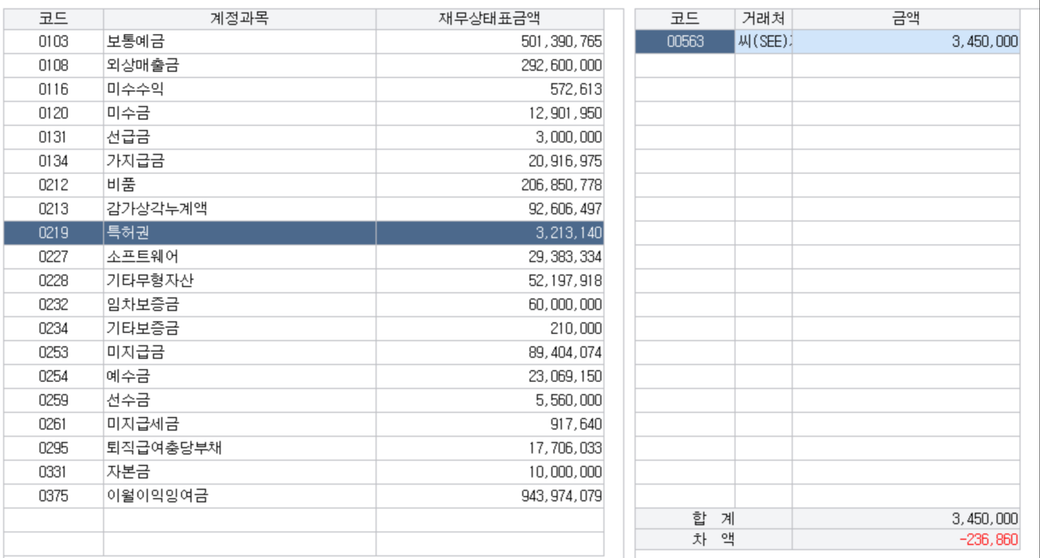Click the 재무상태표금액 column header

pos(490,19)
